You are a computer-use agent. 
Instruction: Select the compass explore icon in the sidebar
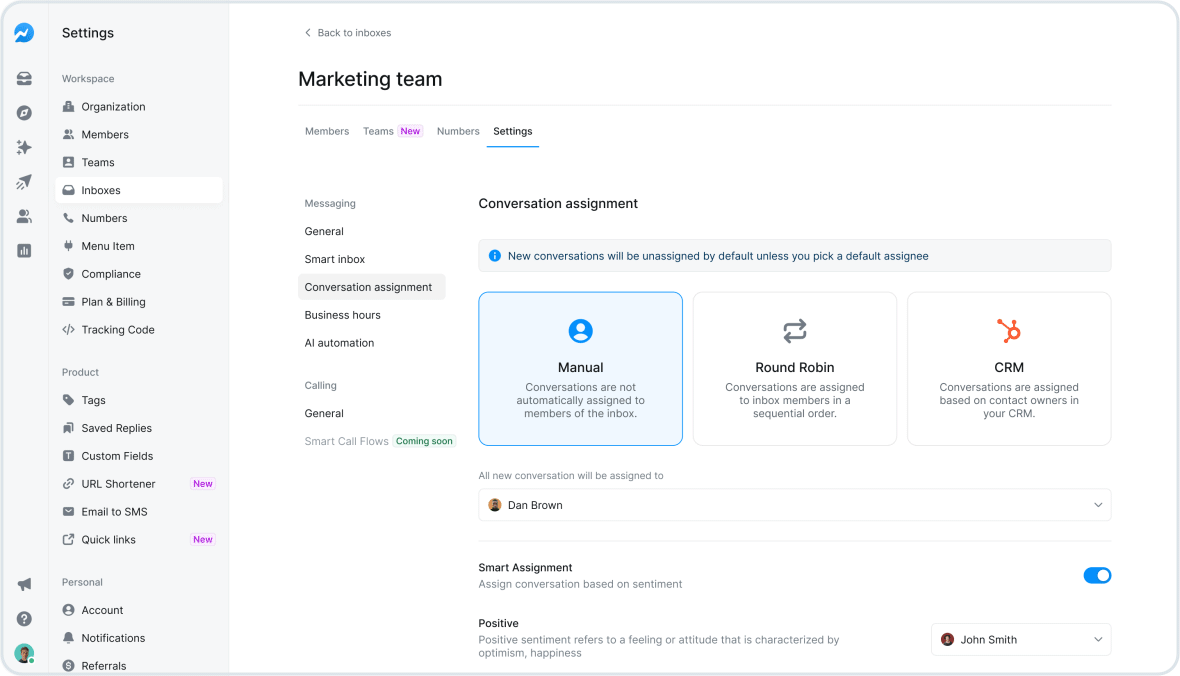[24, 112]
